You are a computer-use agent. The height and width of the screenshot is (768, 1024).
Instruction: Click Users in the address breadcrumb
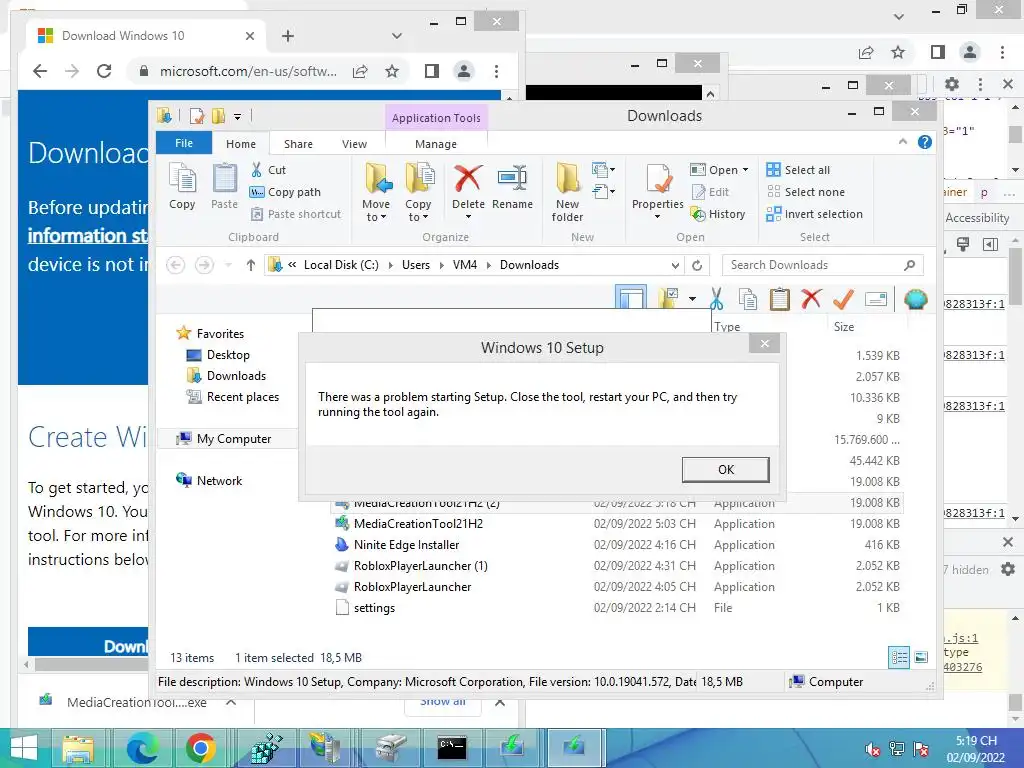[416, 265]
